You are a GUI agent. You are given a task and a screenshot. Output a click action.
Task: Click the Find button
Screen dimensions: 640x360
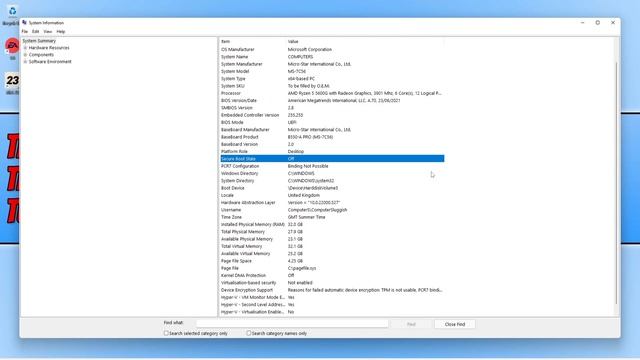[411, 324]
